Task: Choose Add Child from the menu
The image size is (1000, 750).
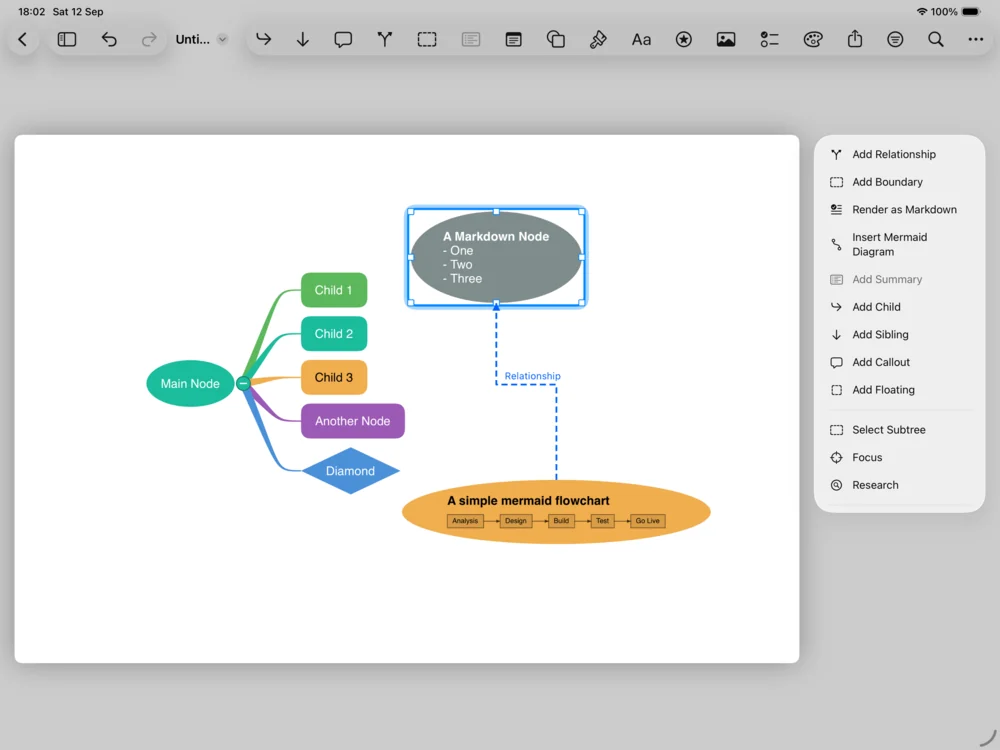Action: click(899, 307)
